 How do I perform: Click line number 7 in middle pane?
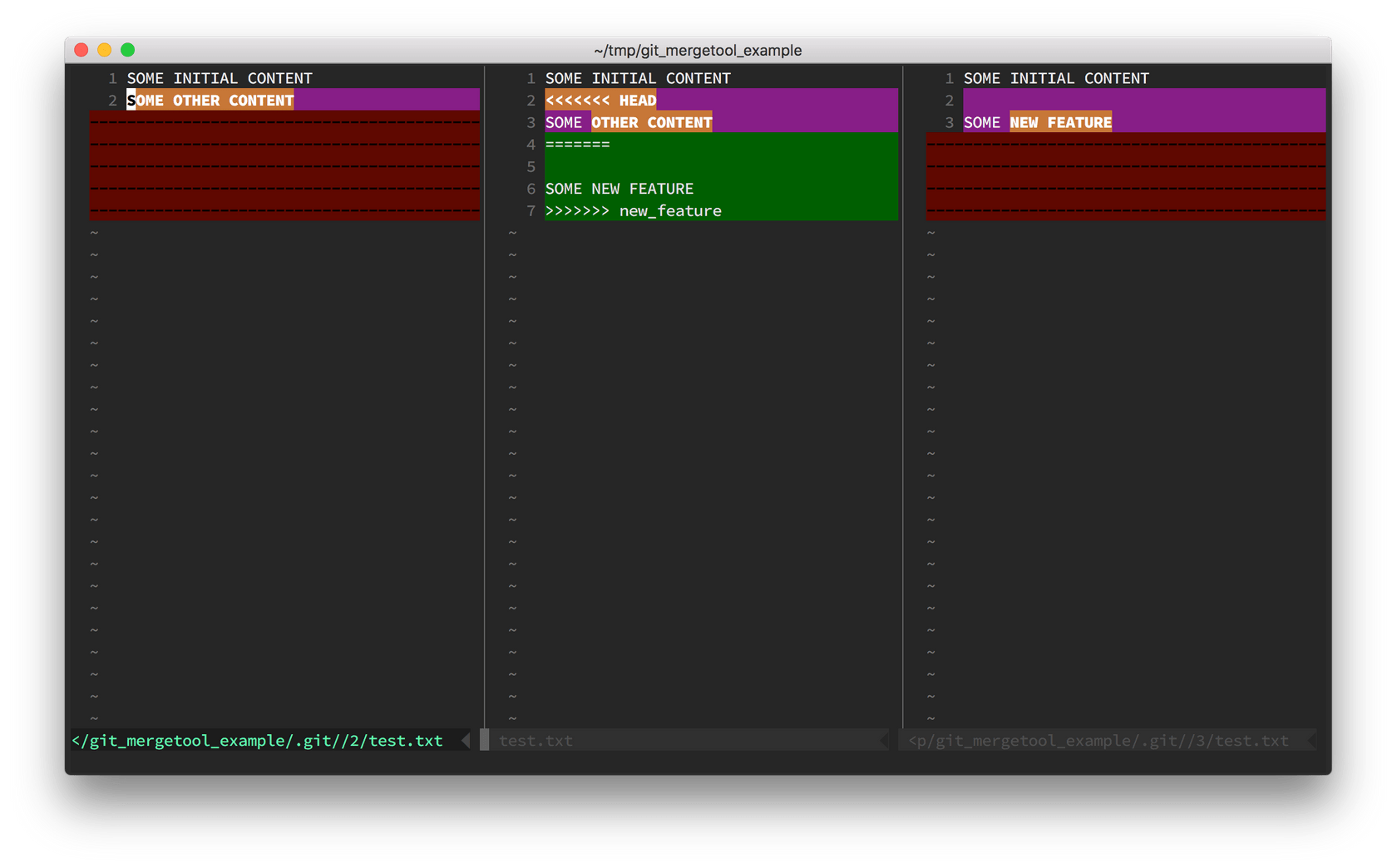coord(531,211)
